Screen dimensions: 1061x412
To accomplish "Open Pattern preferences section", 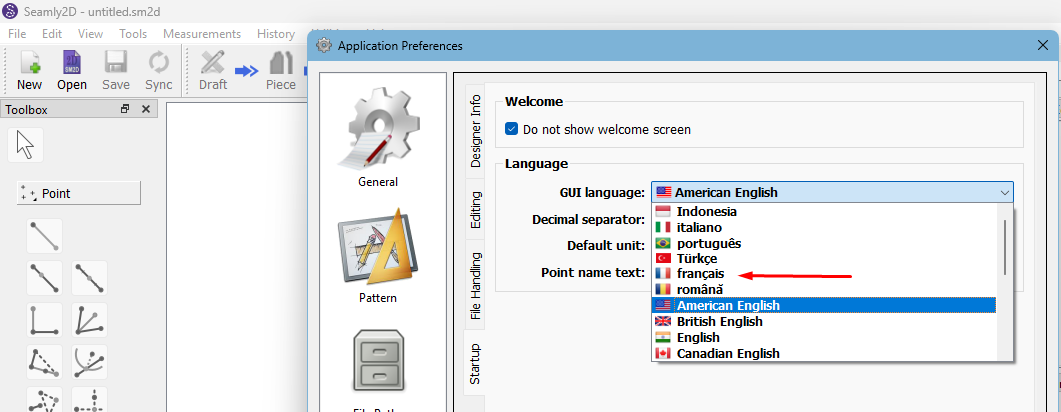I will pyautogui.click(x=378, y=254).
